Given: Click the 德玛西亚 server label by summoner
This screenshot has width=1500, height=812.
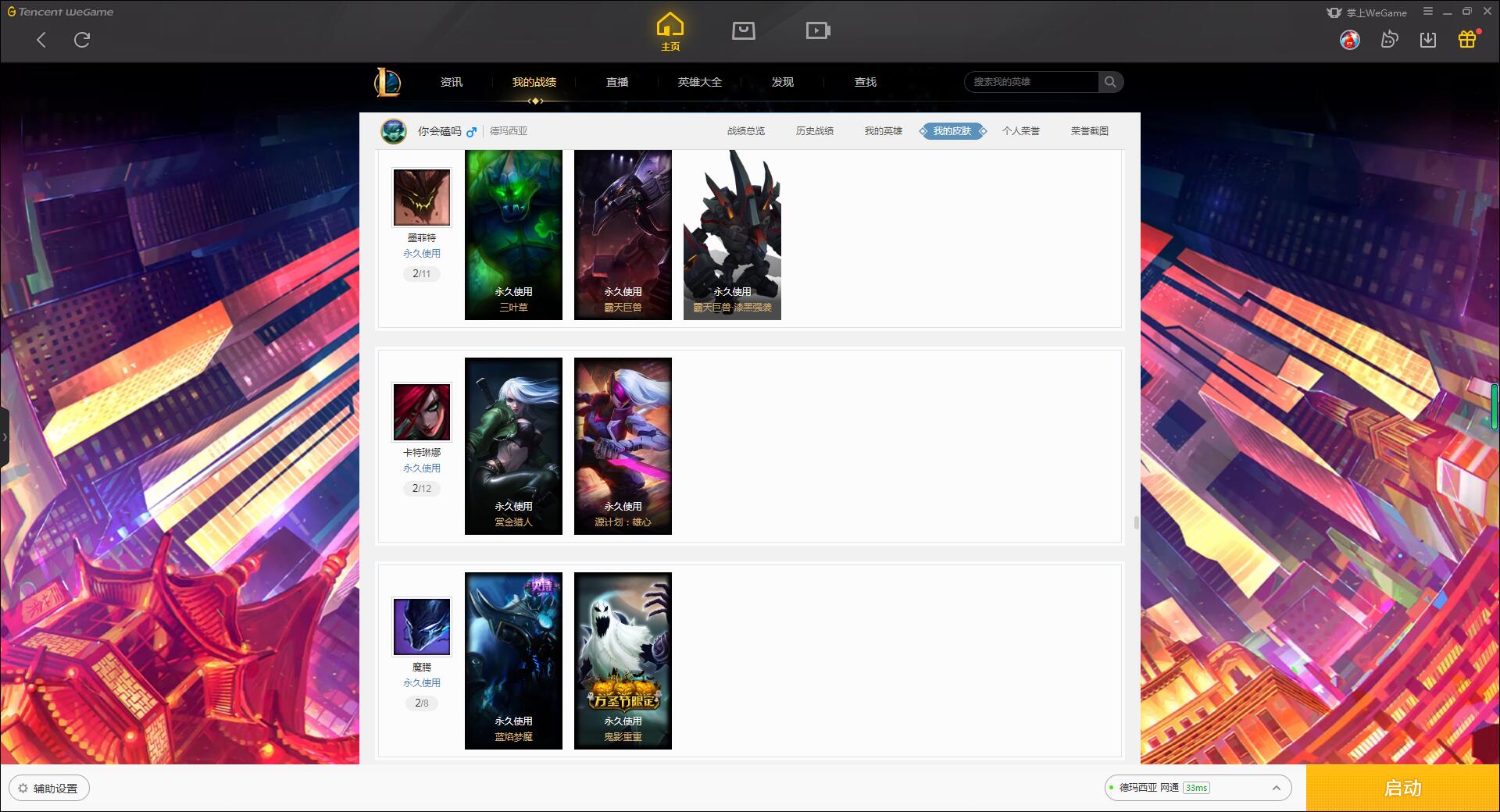Looking at the screenshot, I should 509,131.
